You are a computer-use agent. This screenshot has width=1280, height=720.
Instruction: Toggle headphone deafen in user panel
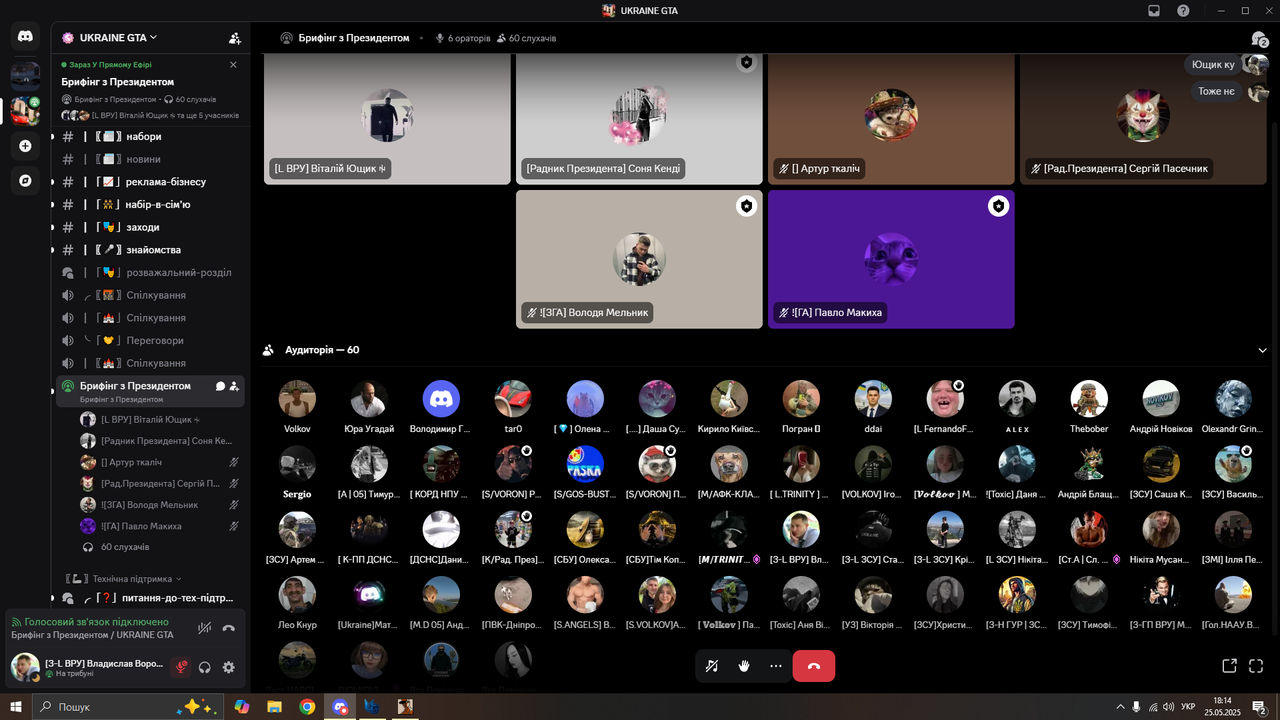[x=205, y=667]
